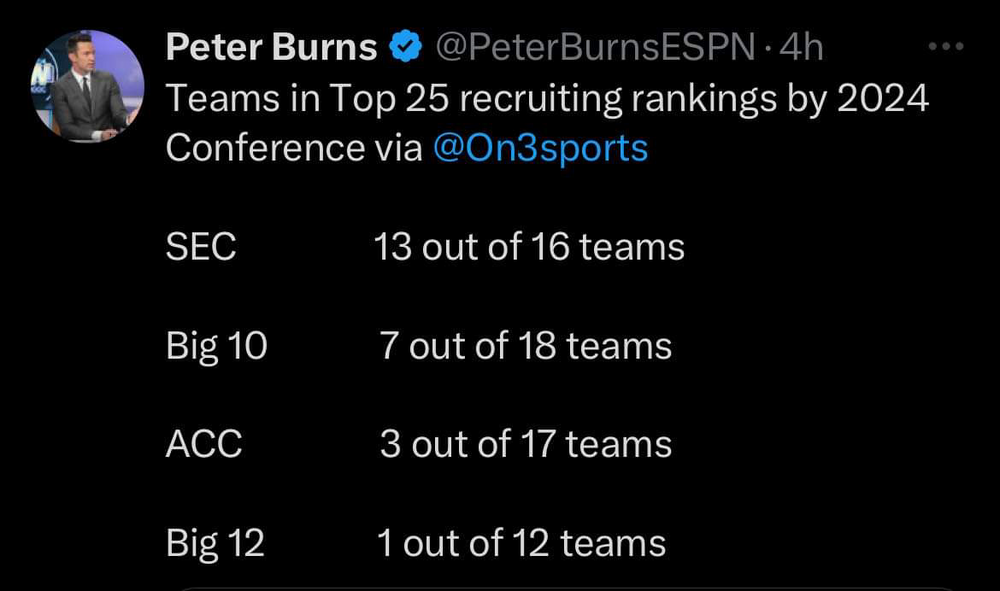
Task: Click the '13 out of 16 teams' text
Action: click(x=529, y=247)
